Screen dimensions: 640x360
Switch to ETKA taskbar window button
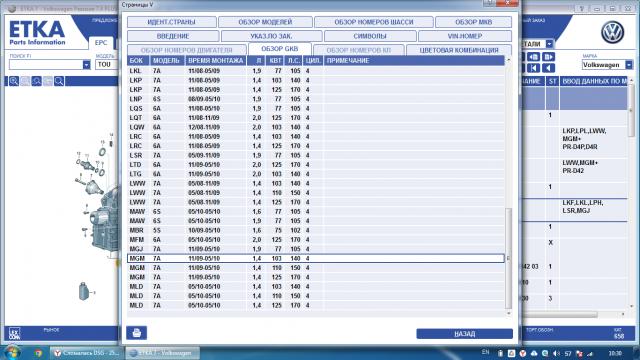(x=162, y=353)
